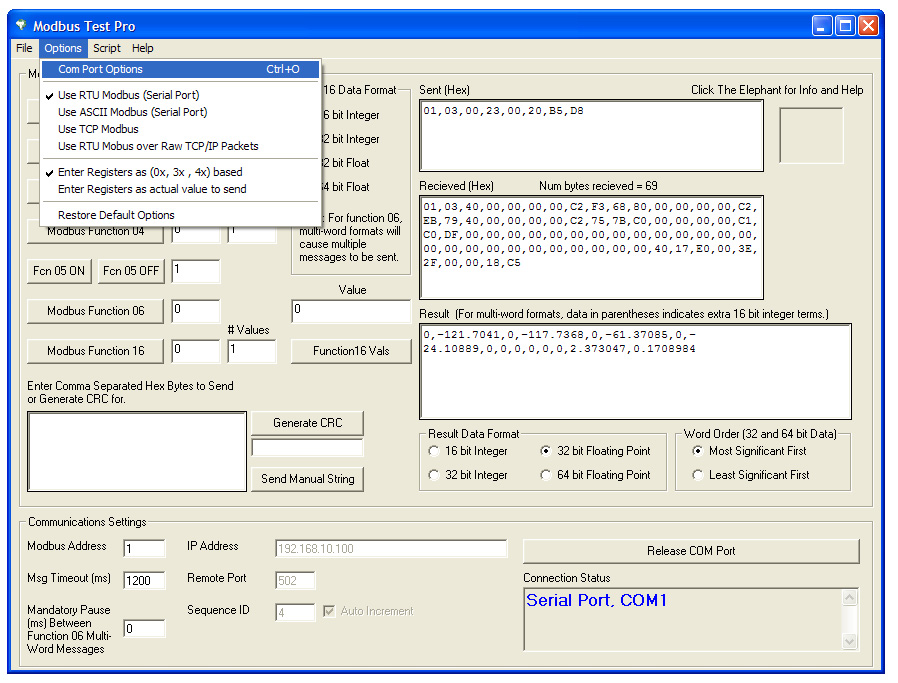The width and height of the screenshot is (898, 683).
Task: Click the Mandatory Pause field
Action: click(x=144, y=629)
